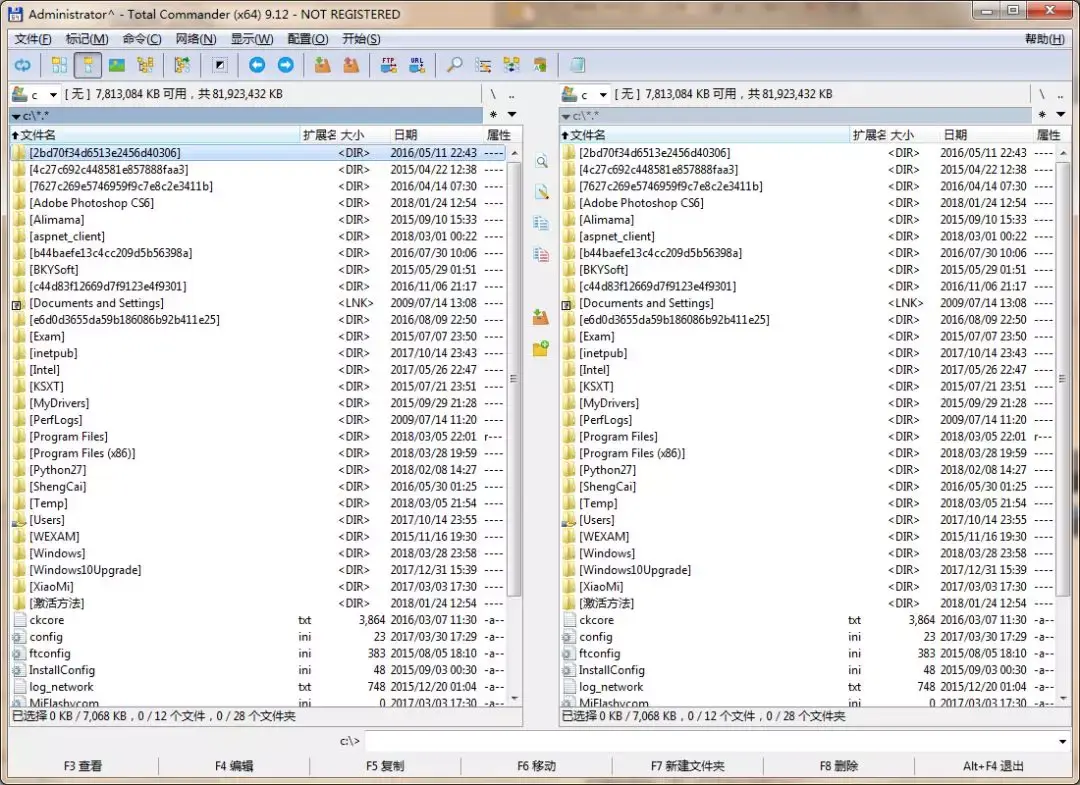
Task: Open the 帮助(H) menu
Action: pos(1045,39)
